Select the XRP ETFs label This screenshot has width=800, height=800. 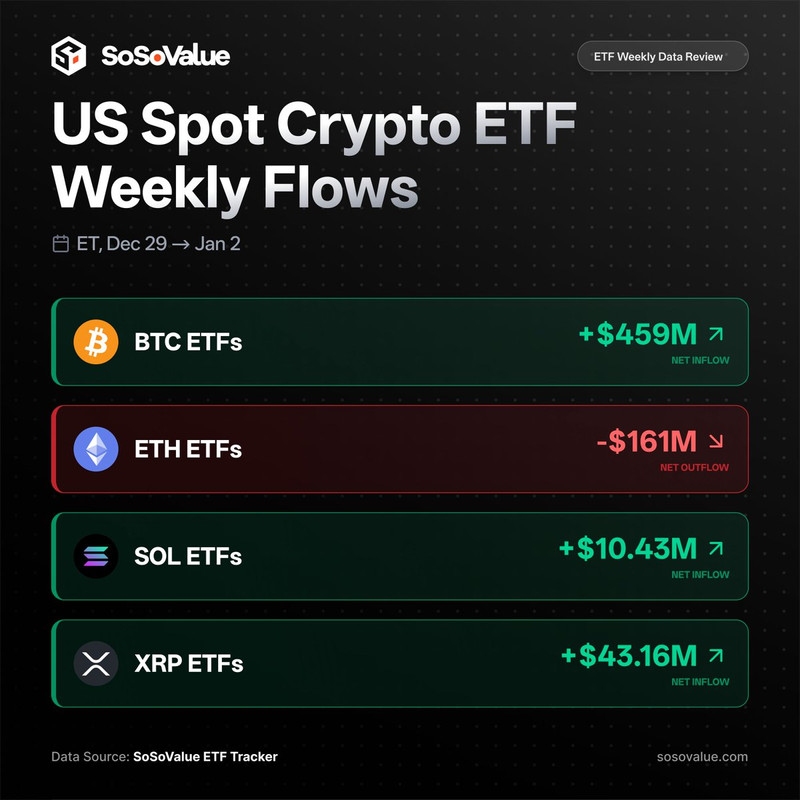pos(188,663)
